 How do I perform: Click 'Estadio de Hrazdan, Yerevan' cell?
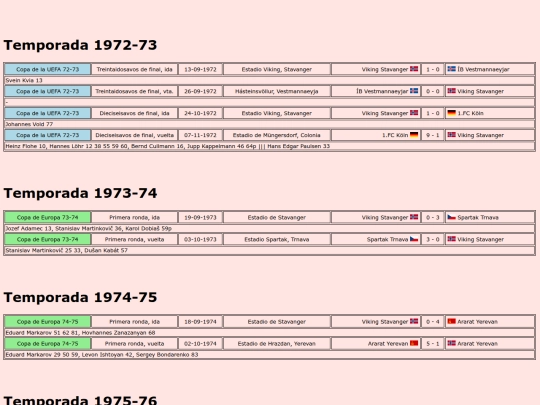pyautogui.click(x=277, y=343)
